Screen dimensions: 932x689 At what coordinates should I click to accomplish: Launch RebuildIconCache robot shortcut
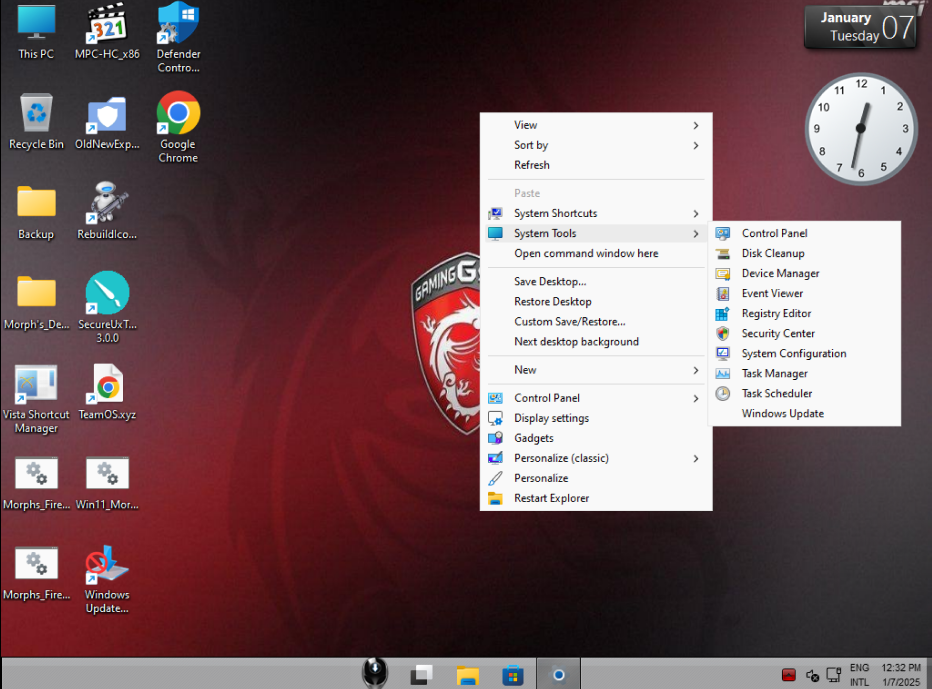coord(107,212)
